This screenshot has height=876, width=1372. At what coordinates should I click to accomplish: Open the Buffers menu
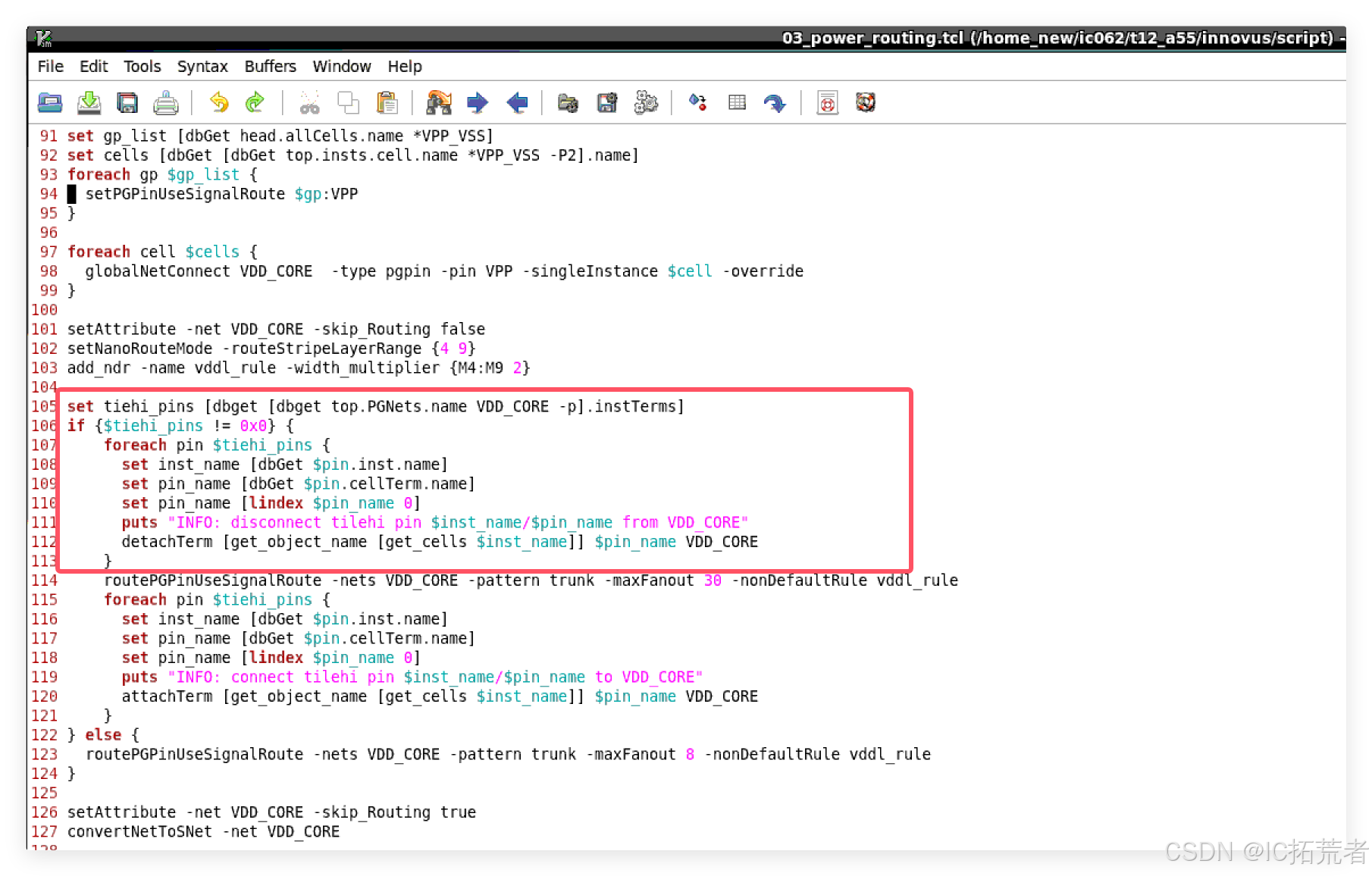point(270,67)
